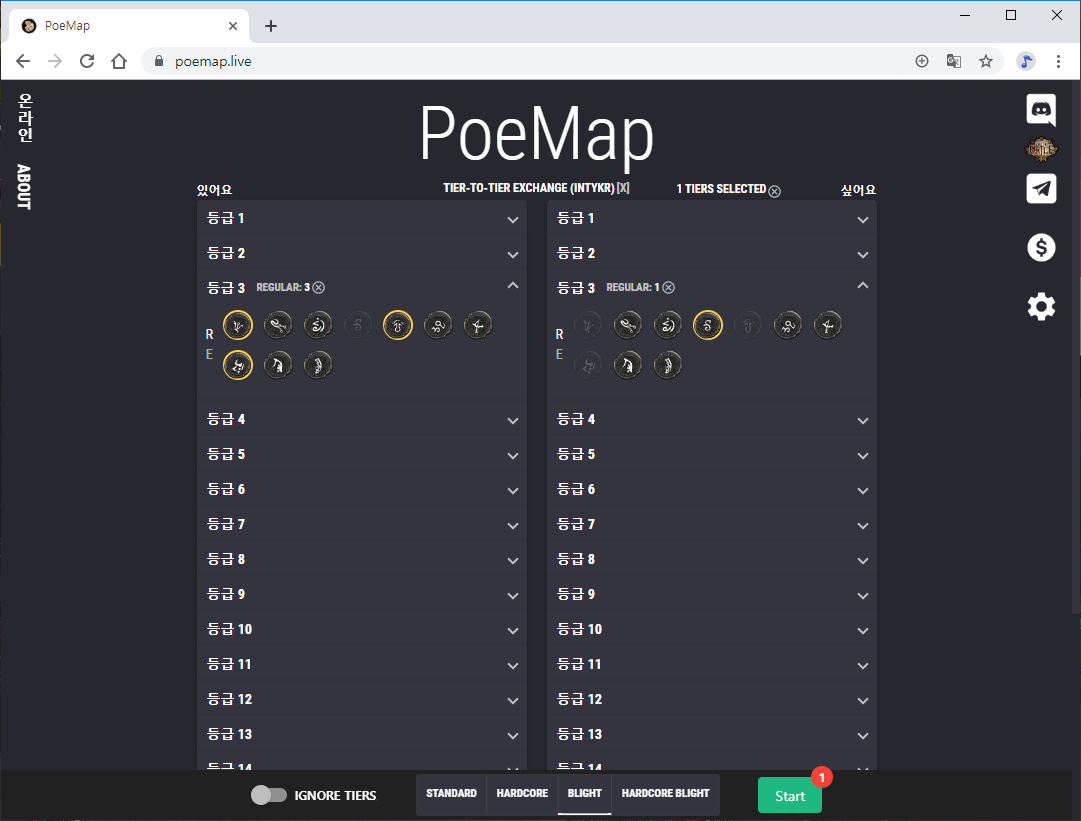Open the settings gear icon
The height and width of the screenshot is (821, 1081).
[1041, 306]
